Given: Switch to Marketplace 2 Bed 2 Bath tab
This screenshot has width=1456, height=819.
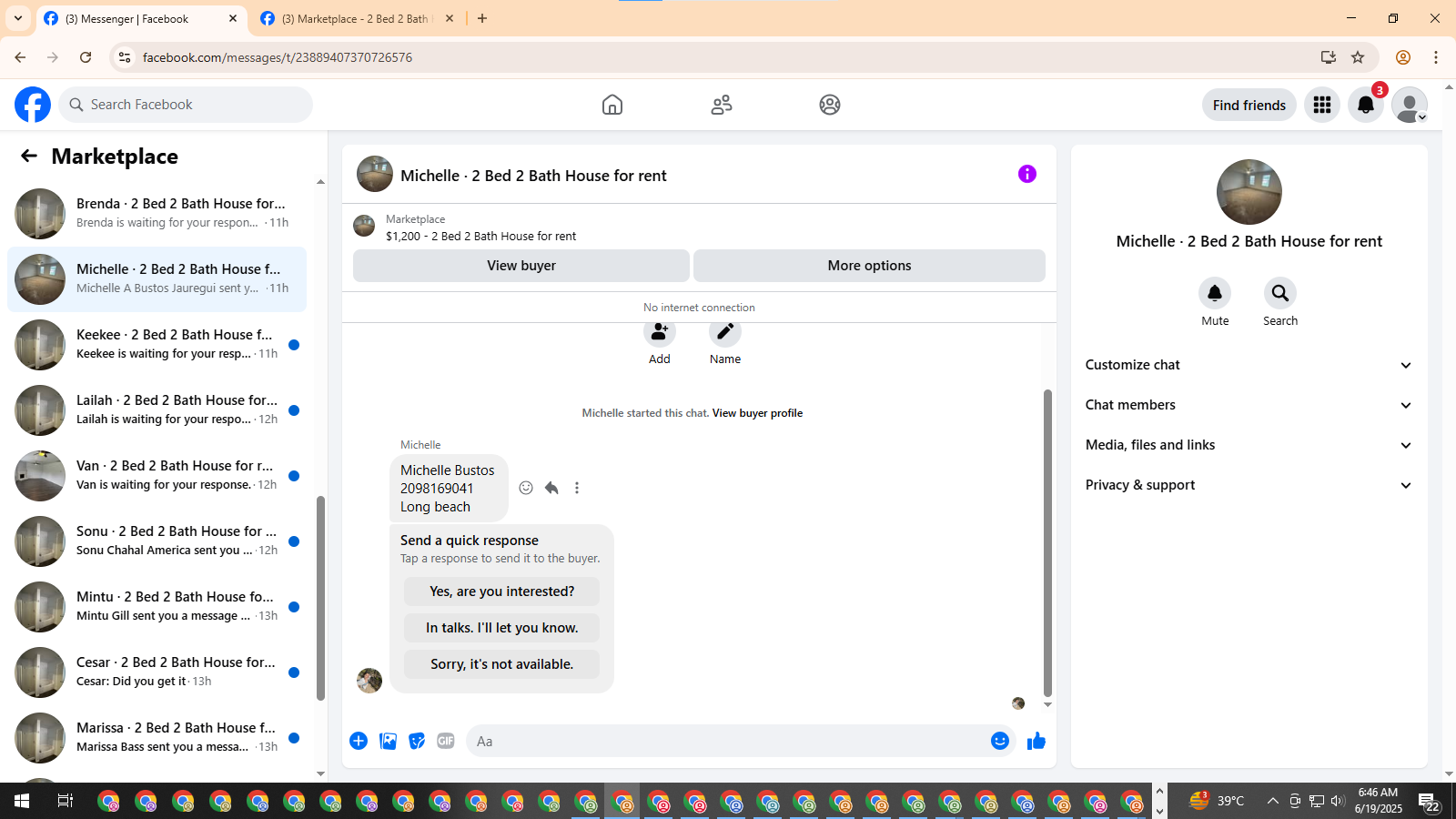Looking at the screenshot, I should pyautogui.click(x=358, y=18).
